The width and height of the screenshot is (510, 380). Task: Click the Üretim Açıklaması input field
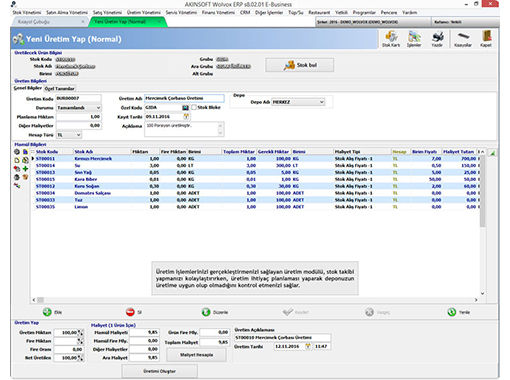tap(283, 338)
